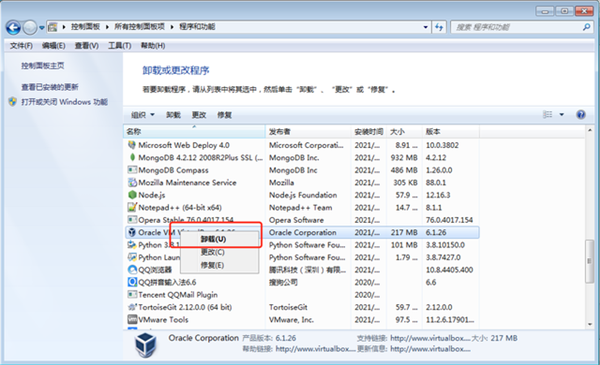
Task: Open the view options dropdown arrow
Action: point(562,114)
